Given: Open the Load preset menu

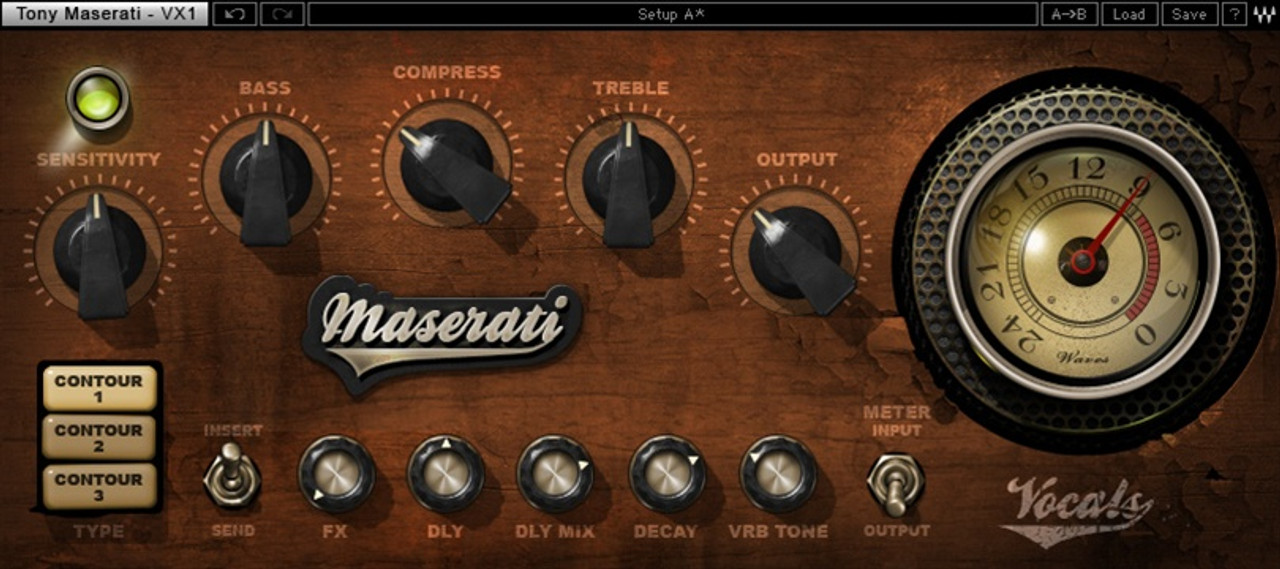Looking at the screenshot, I should (x=1128, y=14).
